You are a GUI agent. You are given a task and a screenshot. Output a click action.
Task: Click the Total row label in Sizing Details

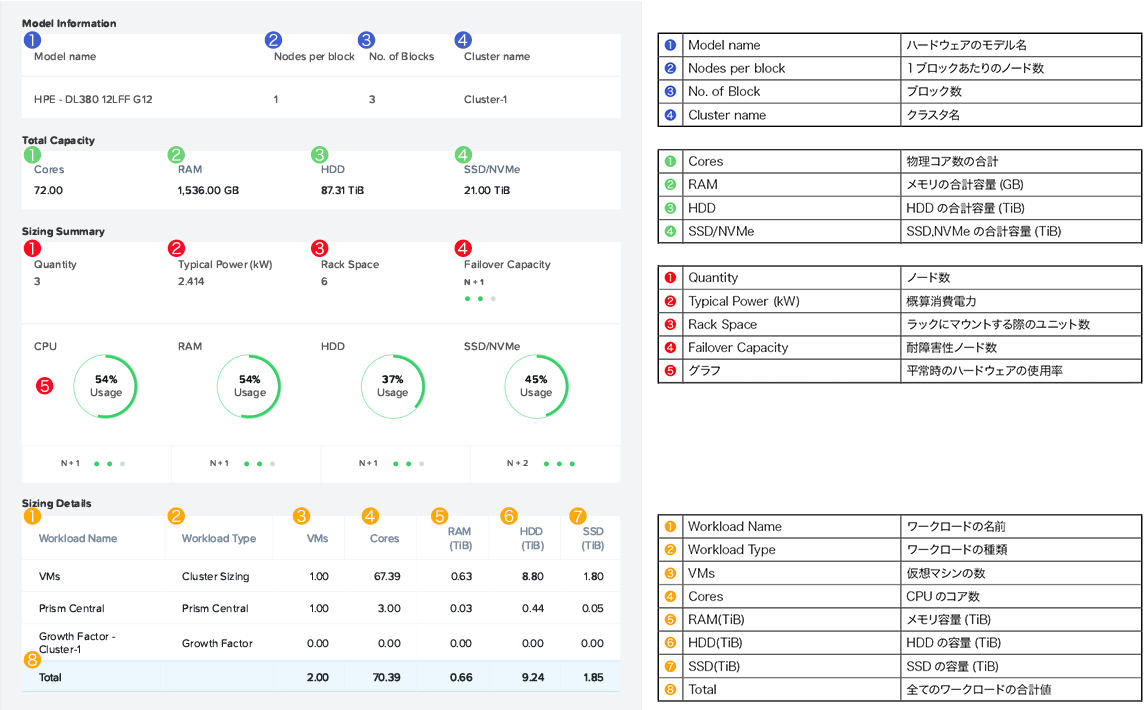click(50, 677)
